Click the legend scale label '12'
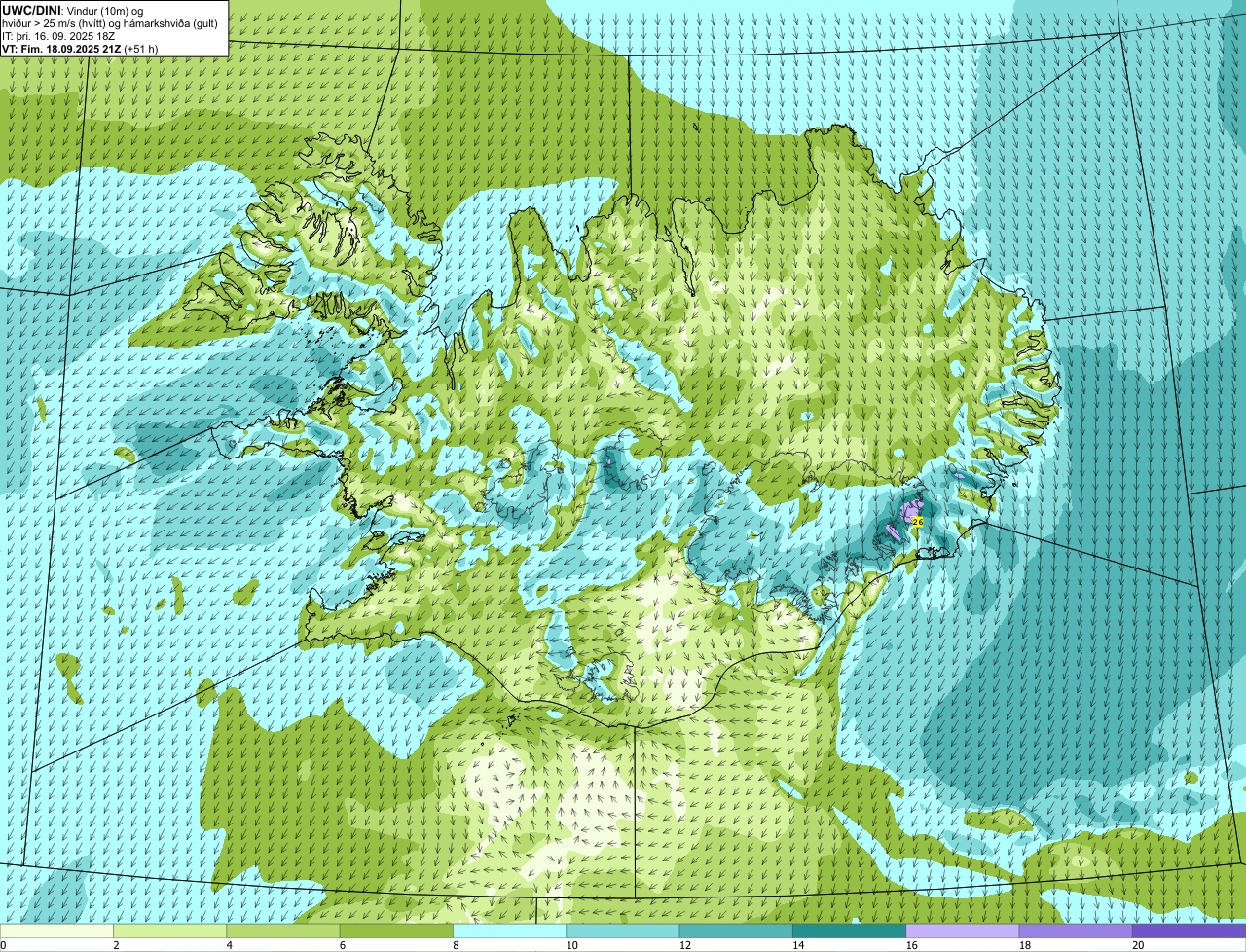Screen dimensions: 1246x952 point(684,945)
